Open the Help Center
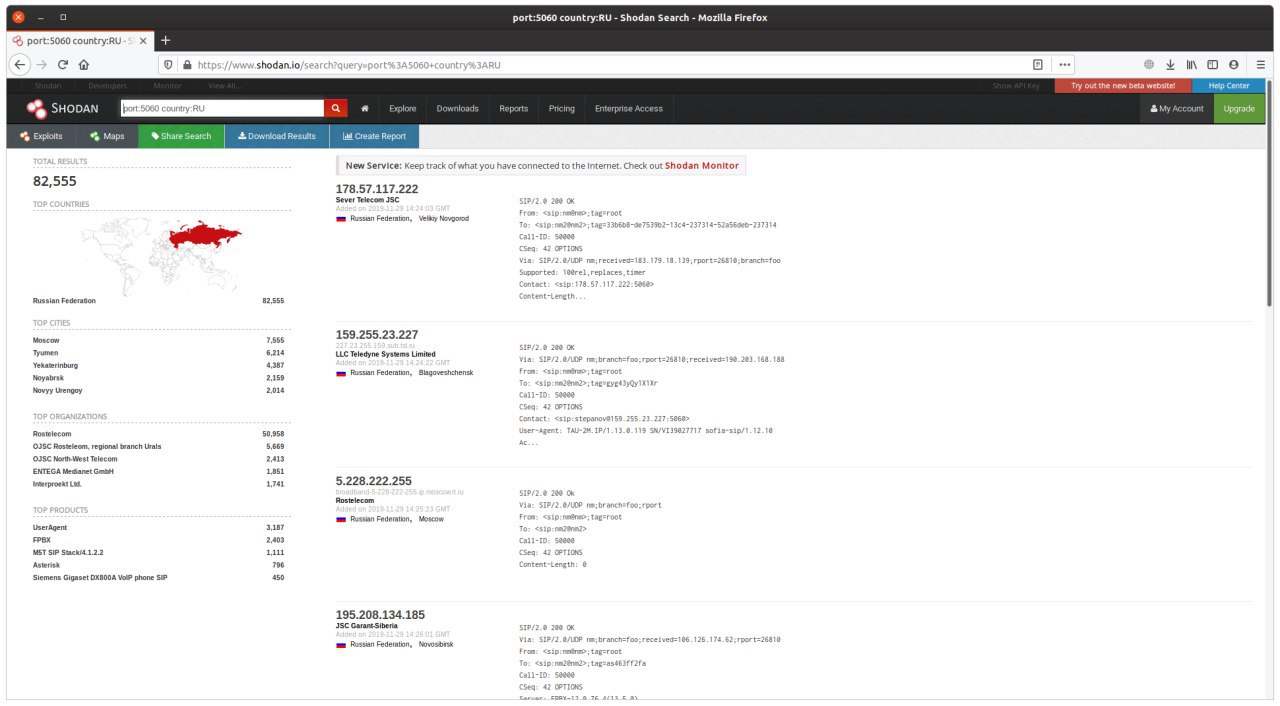Screen dimensions: 1280x706 [x=1229, y=86]
